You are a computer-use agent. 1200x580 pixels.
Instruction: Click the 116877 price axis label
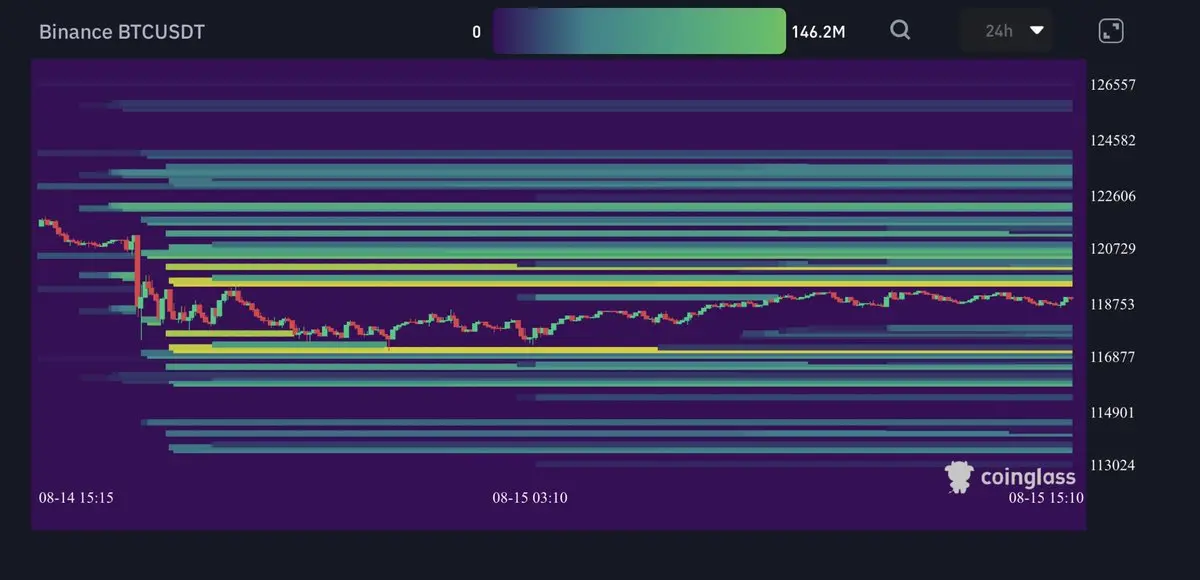[1113, 357]
